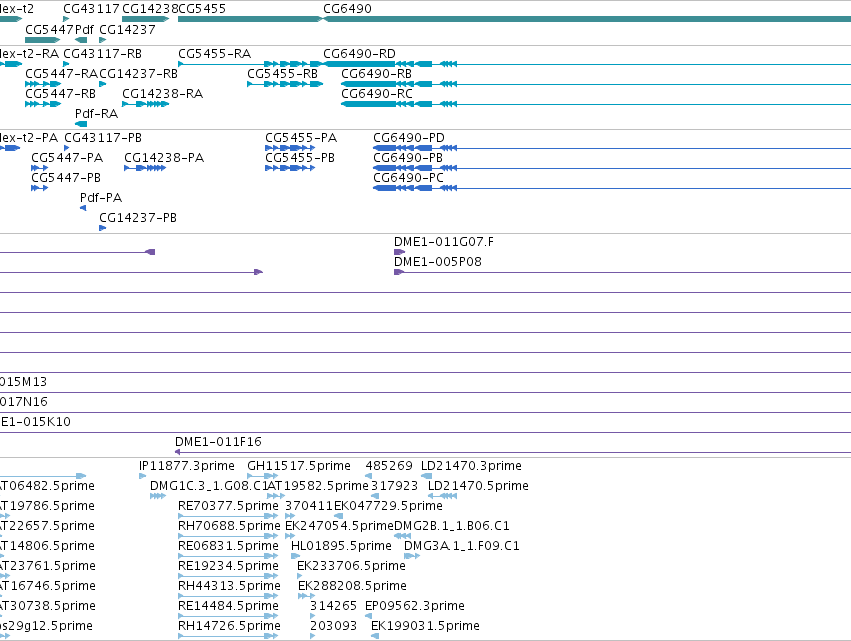Click transcript Pdf-RA

point(96,113)
